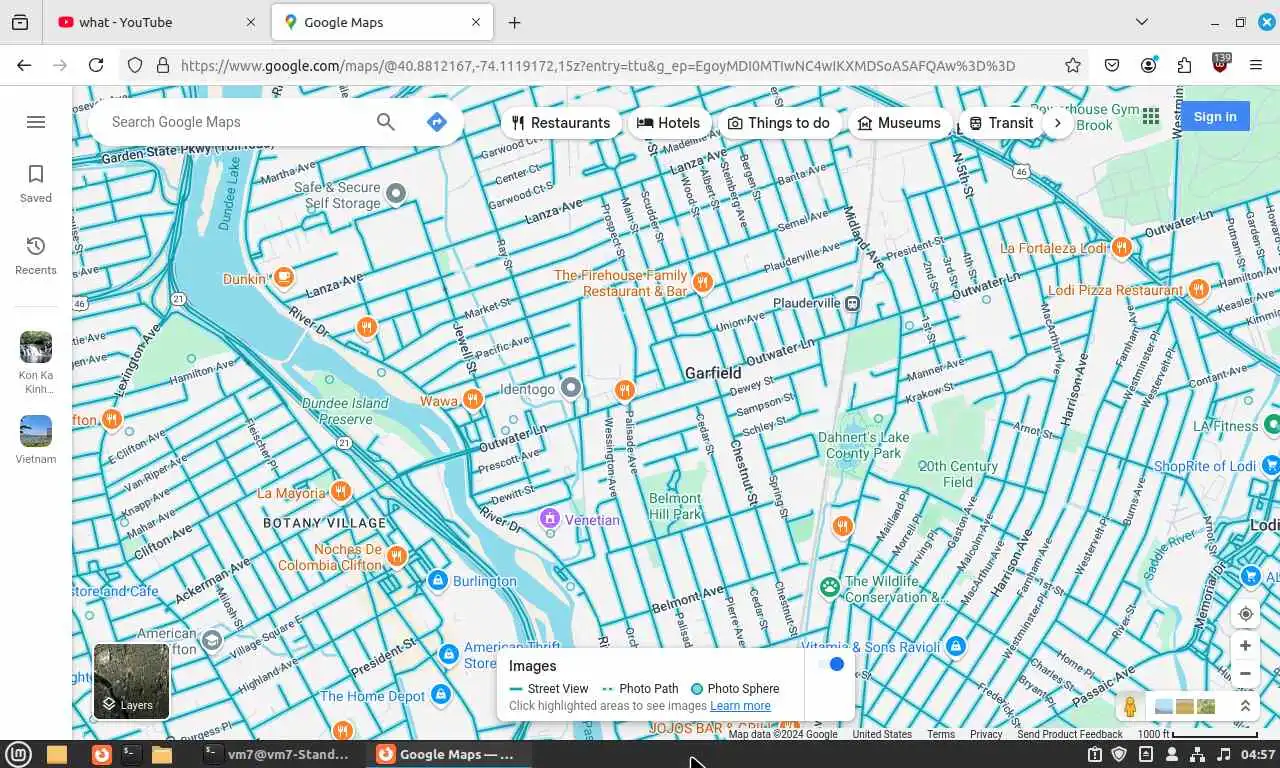This screenshot has height=768, width=1280.
Task: Click the Lodi Pizza Restaurant pin
Action: [1199, 290]
